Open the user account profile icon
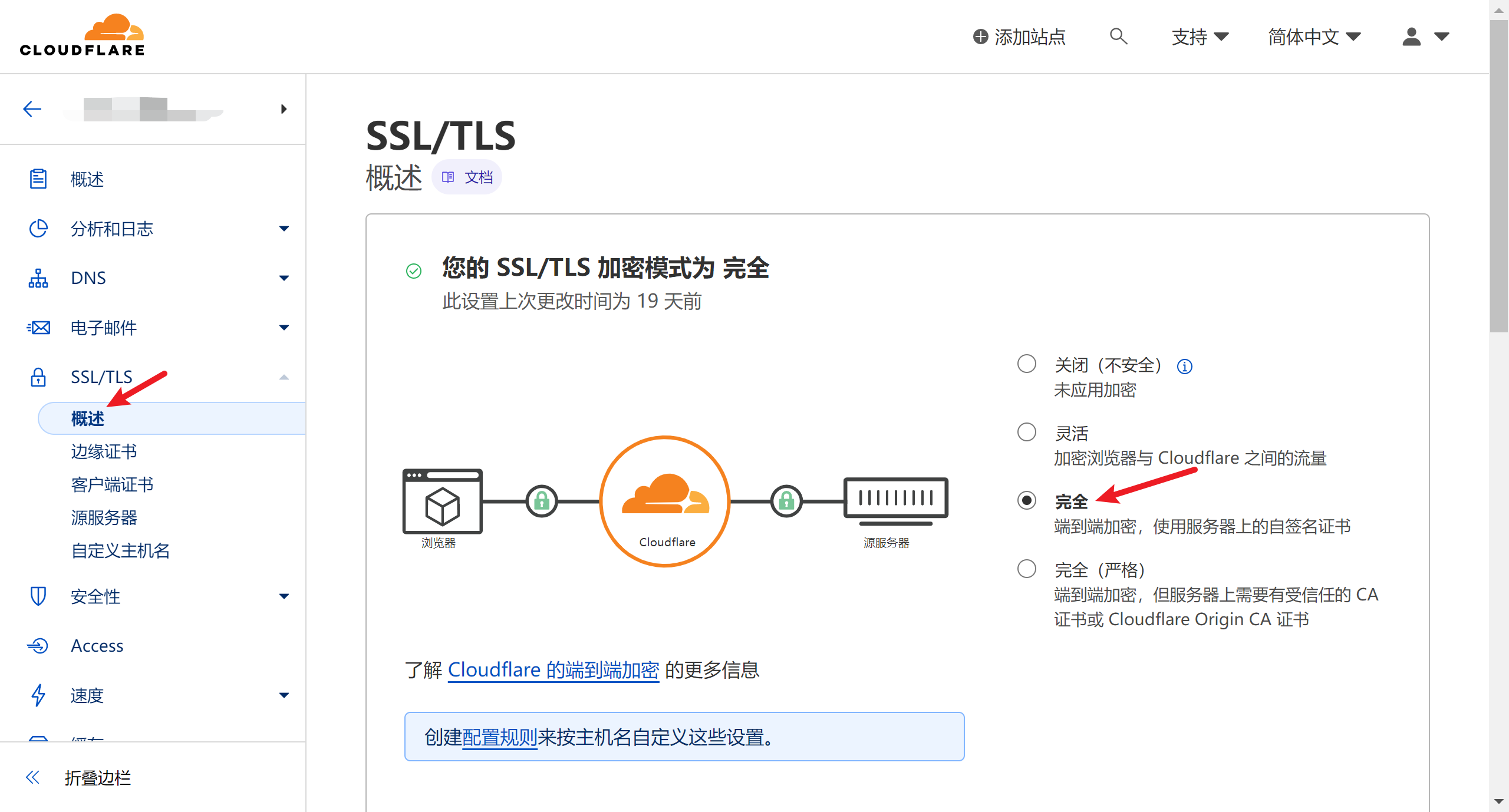Screen dimensions: 1509x812 (1411, 37)
